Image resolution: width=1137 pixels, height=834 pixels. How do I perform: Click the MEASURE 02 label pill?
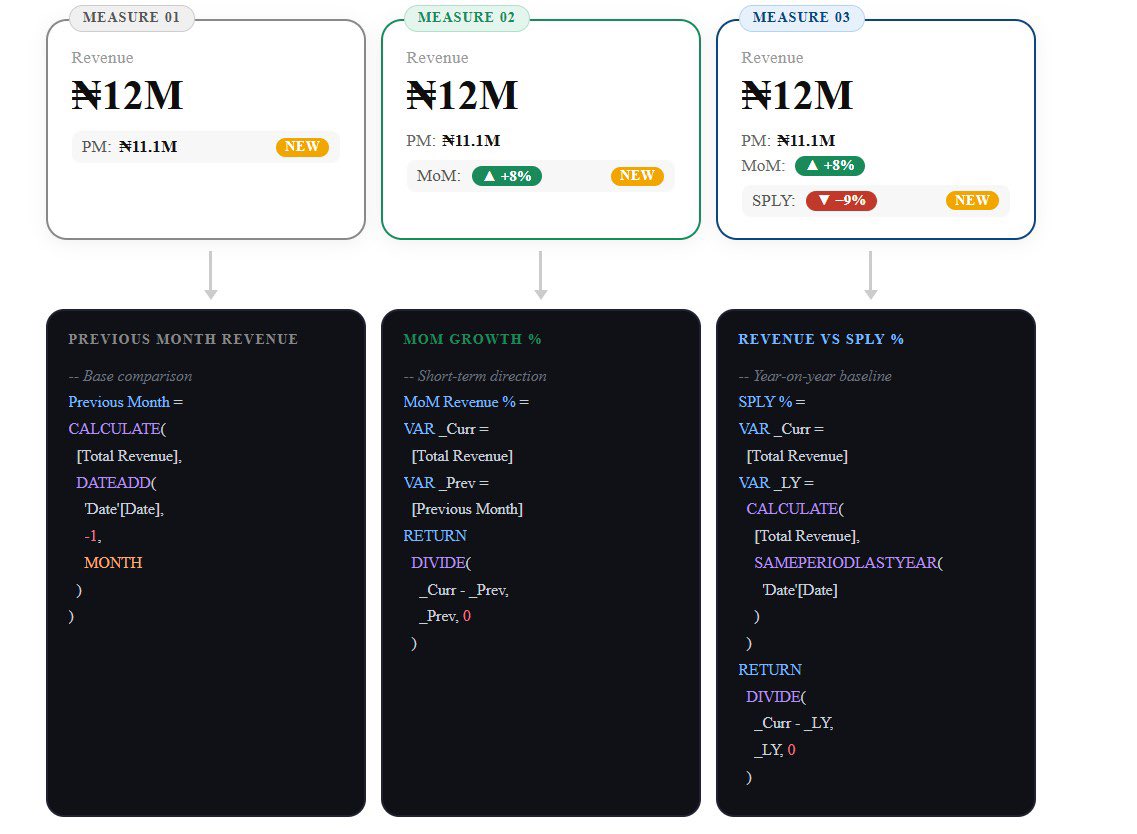click(466, 17)
